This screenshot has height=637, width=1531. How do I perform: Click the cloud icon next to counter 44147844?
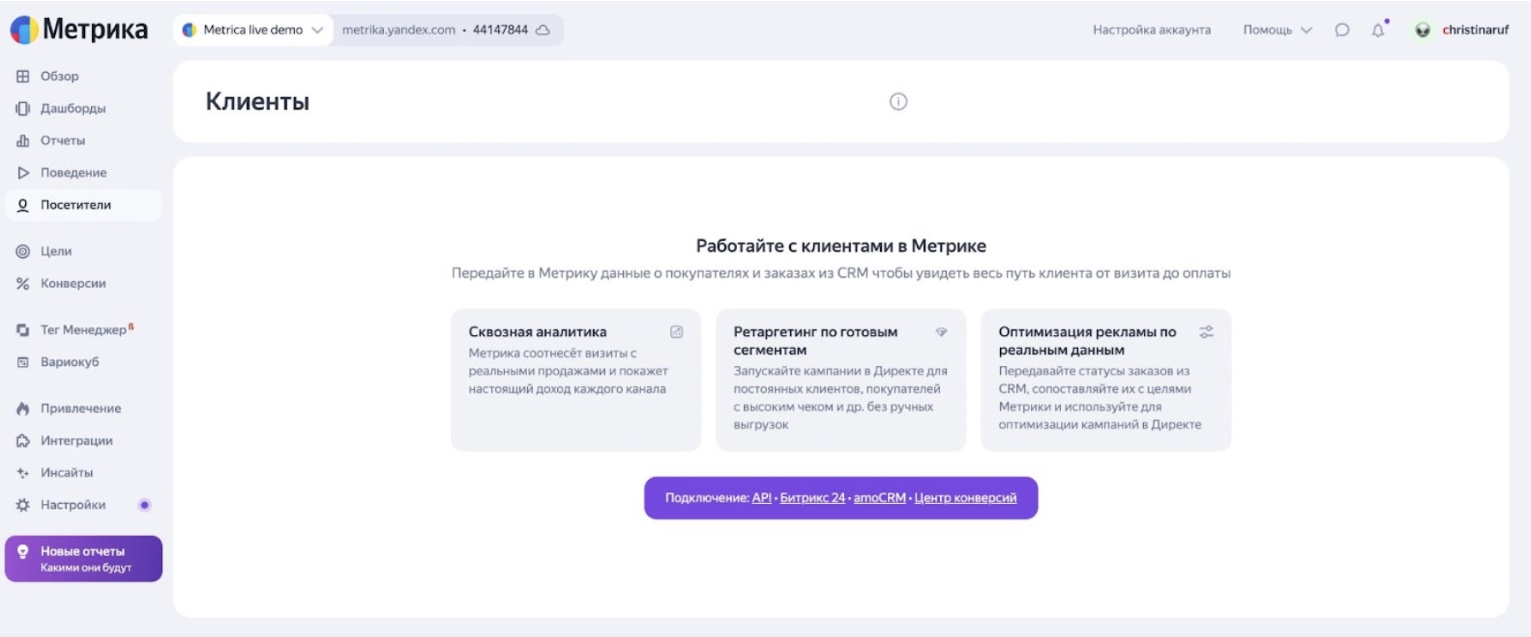click(x=543, y=30)
